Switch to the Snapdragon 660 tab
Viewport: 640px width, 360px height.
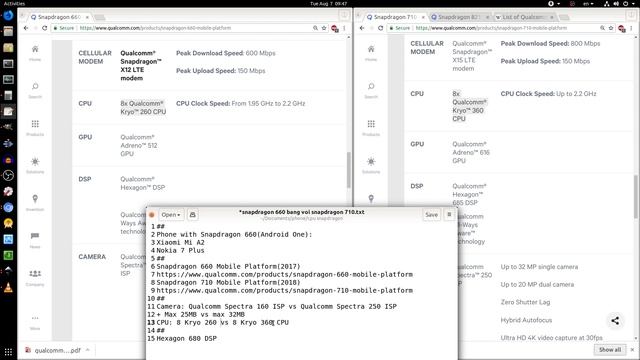pyautogui.click(x=59, y=17)
